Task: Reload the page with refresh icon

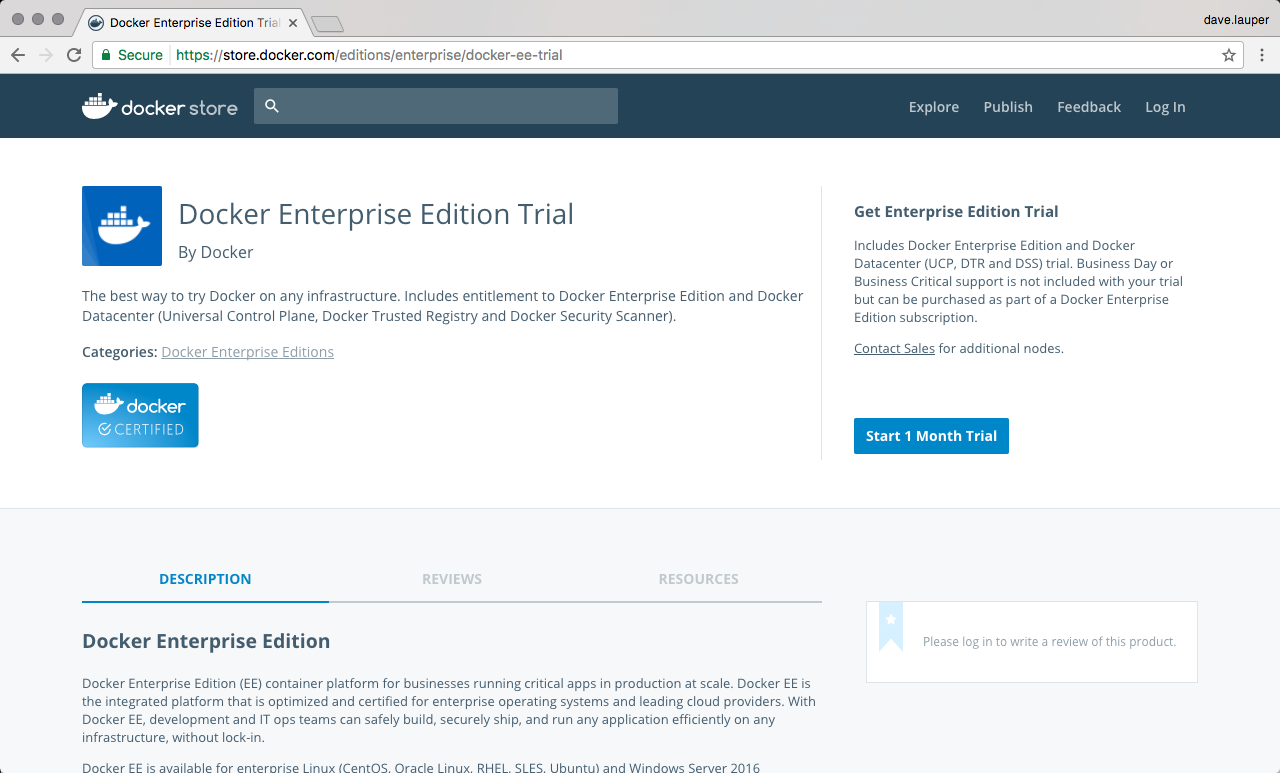Action: click(74, 55)
